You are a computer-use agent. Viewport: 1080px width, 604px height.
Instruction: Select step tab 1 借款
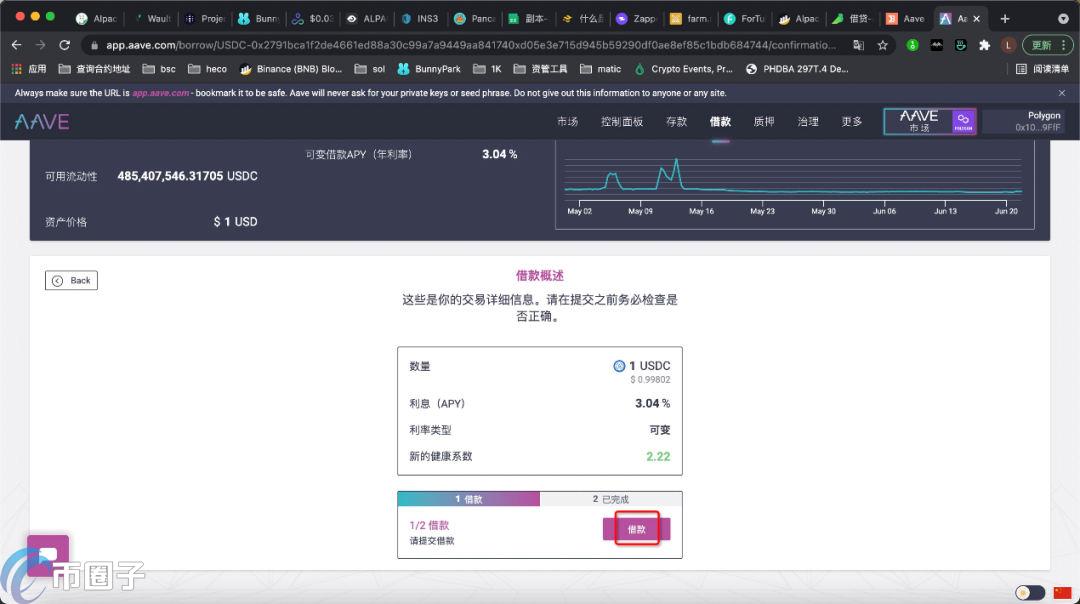pyautogui.click(x=468, y=499)
